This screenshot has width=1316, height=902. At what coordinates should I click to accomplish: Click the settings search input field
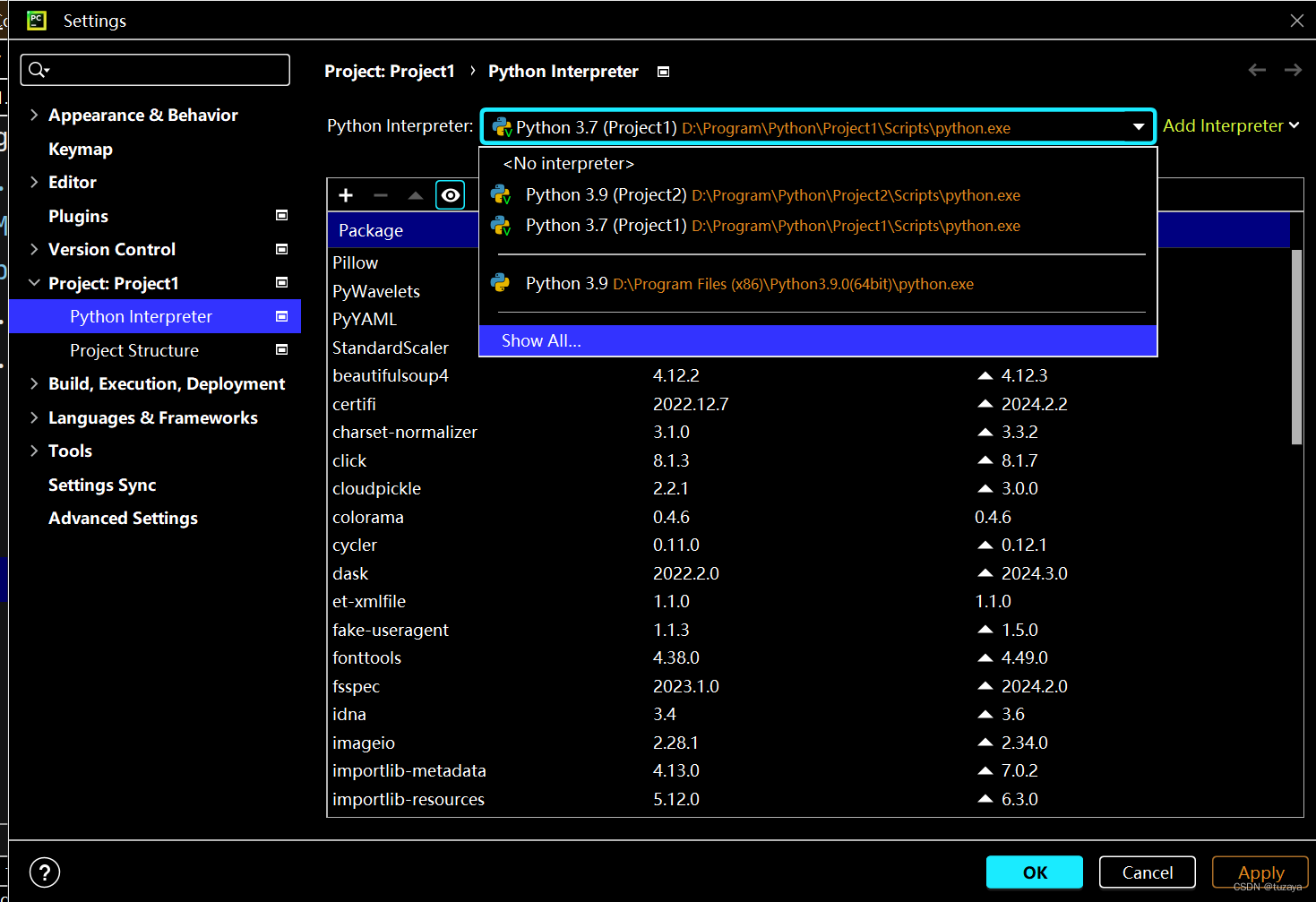155,70
